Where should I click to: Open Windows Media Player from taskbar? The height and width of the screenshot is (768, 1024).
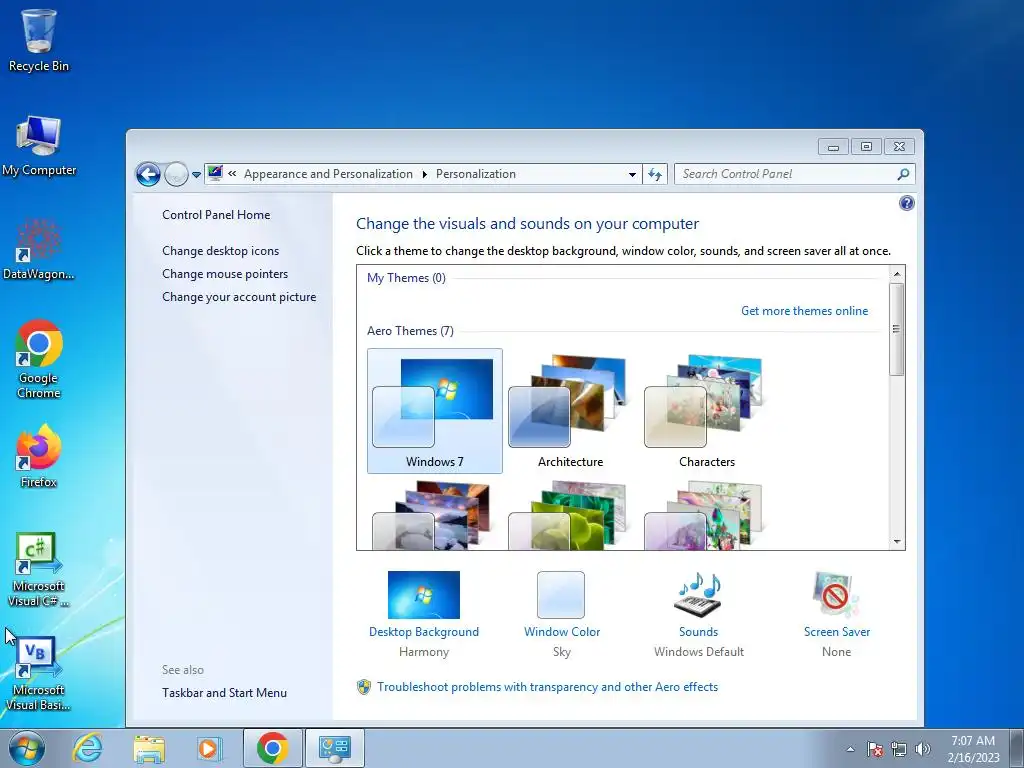click(209, 748)
